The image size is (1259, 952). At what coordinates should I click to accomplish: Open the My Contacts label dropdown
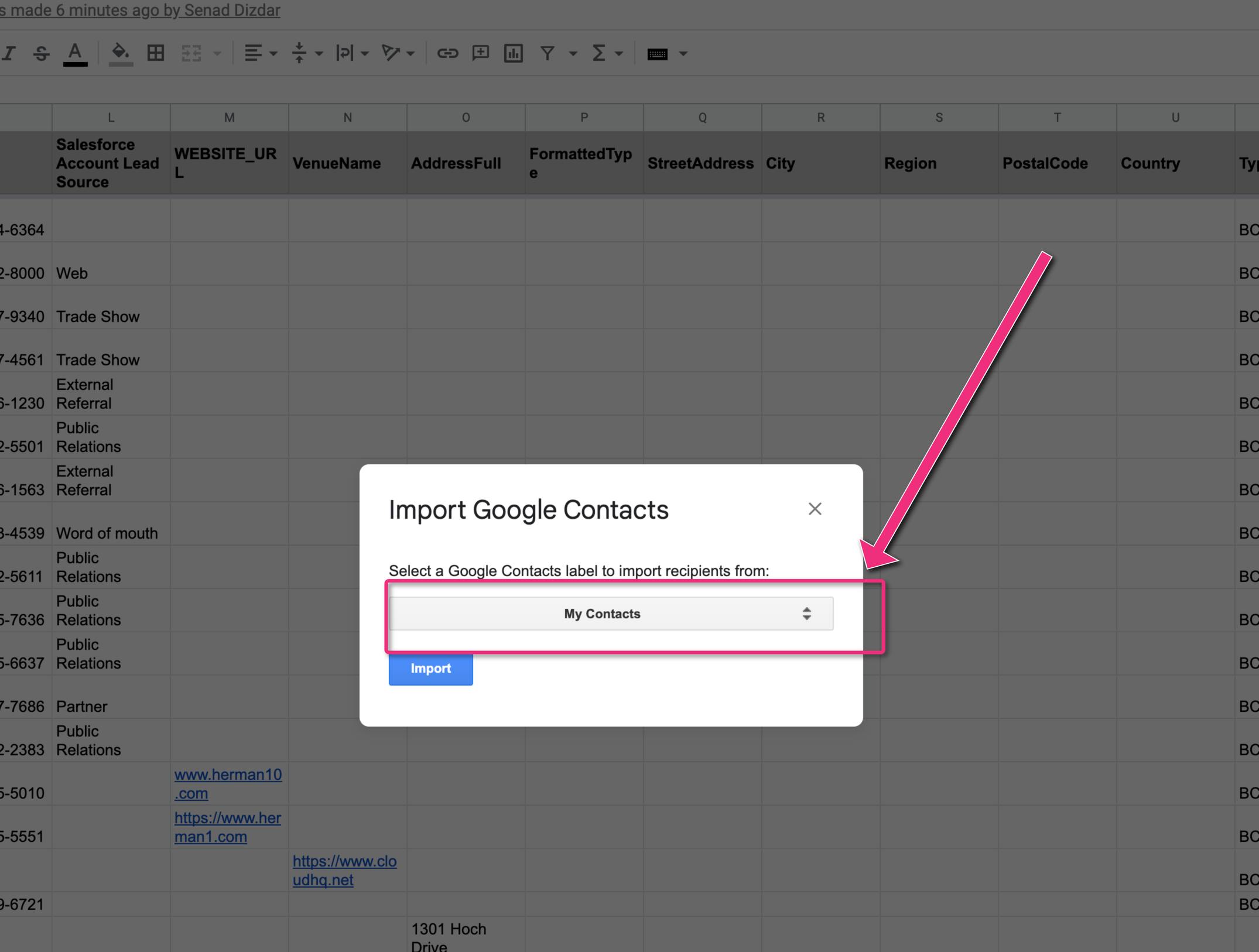(611, 614)
